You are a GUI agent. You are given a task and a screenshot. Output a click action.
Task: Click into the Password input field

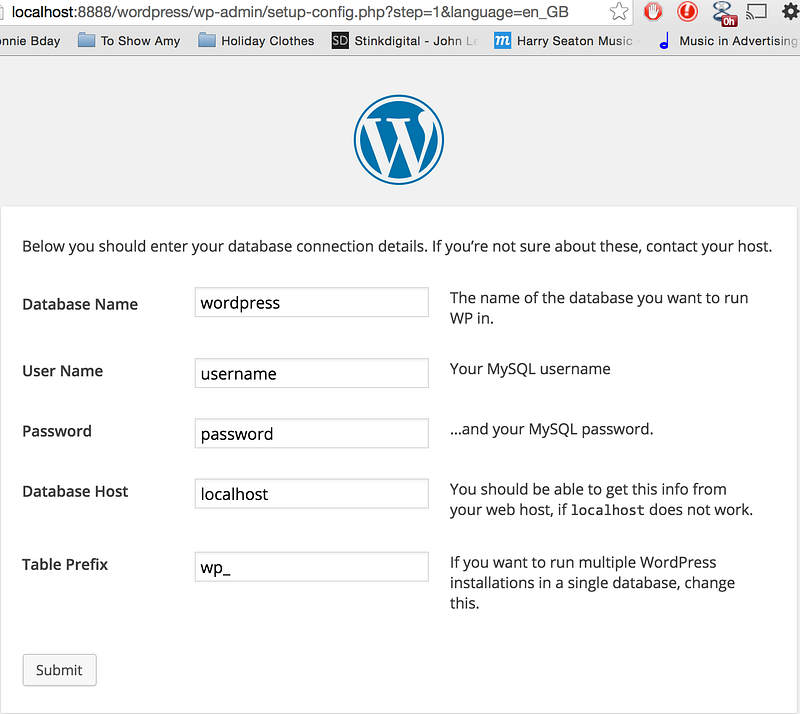click(x=312, y=433)
